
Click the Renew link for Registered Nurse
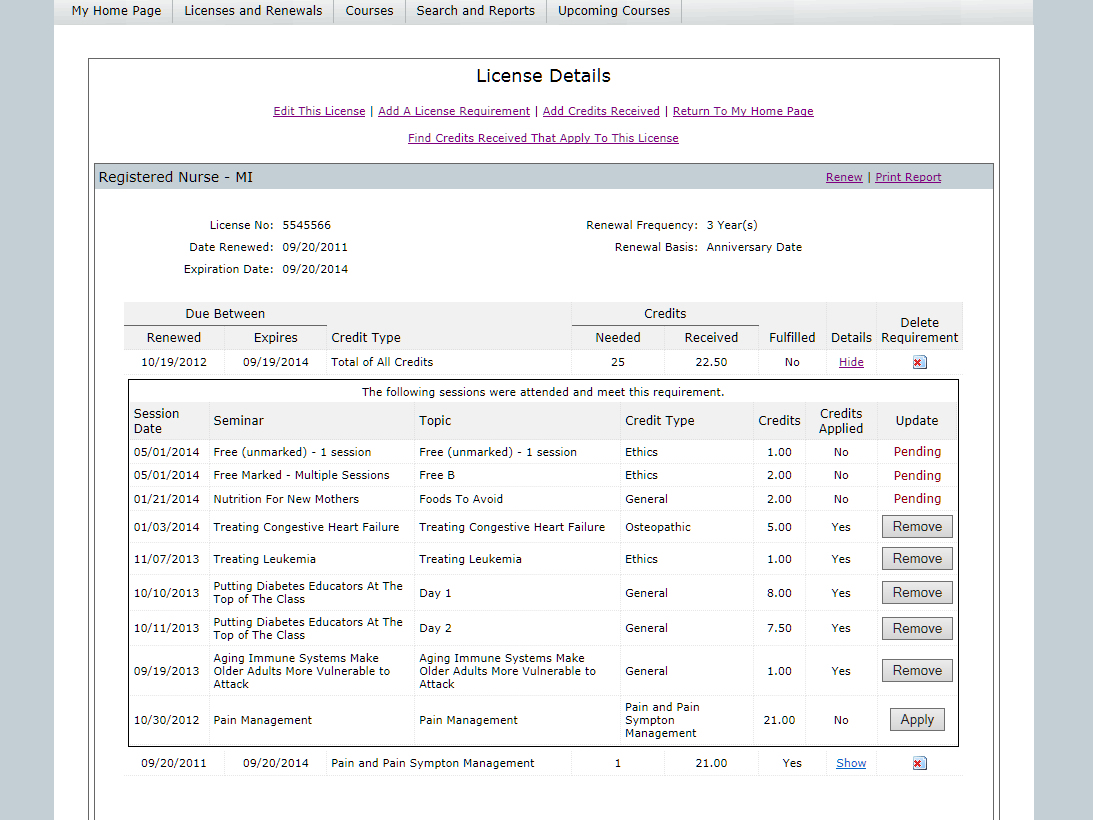844,177
